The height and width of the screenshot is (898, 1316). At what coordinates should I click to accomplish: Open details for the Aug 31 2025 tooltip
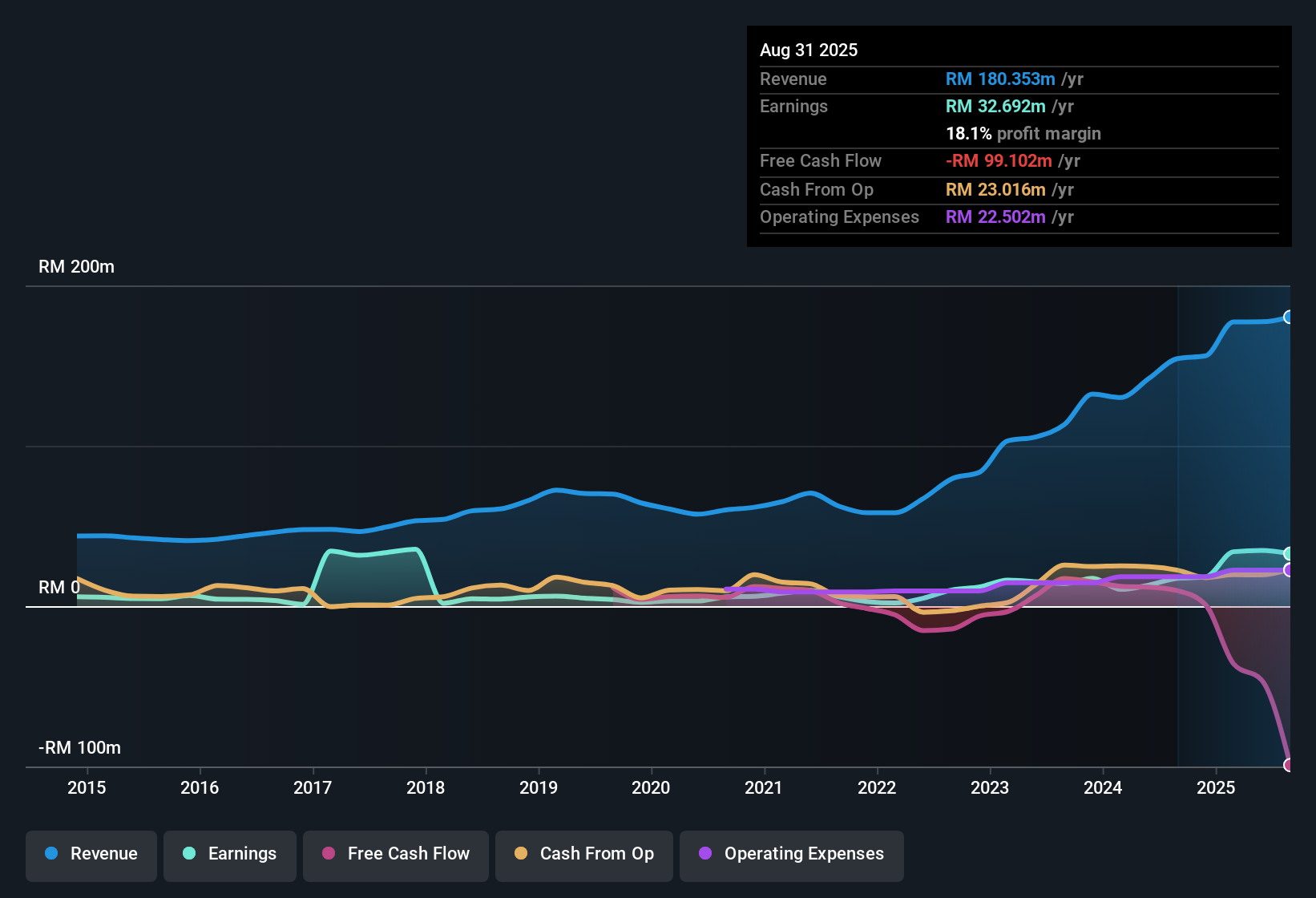[809, 50]
